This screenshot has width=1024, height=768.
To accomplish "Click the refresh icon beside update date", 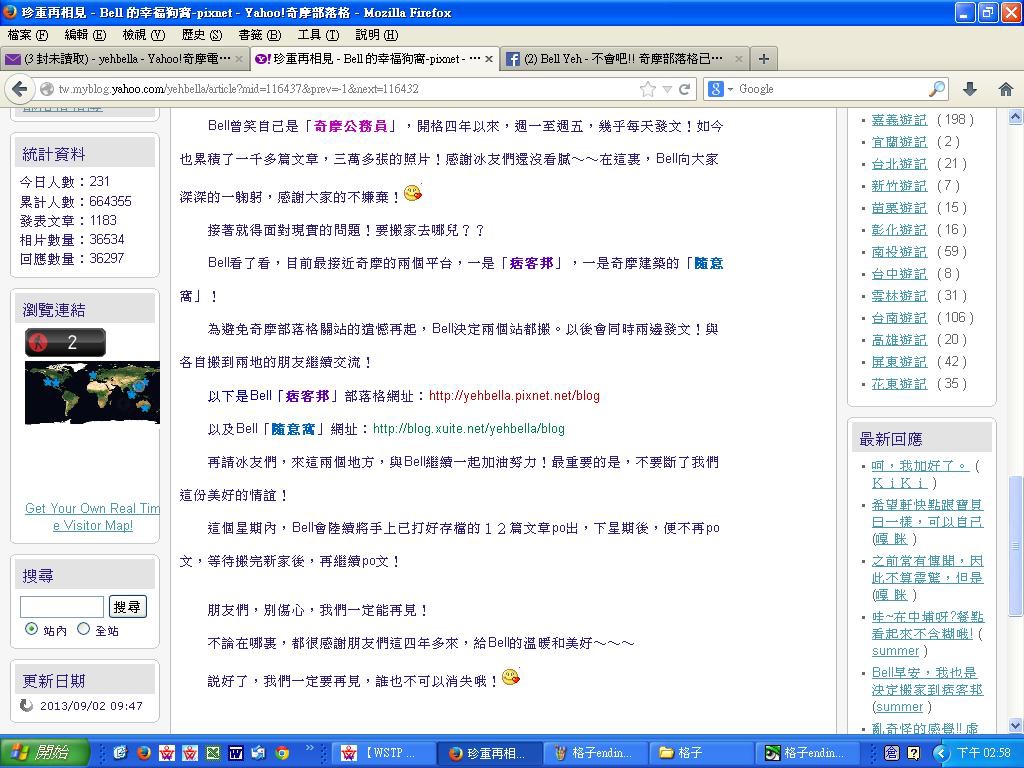I will click(27, 705).
